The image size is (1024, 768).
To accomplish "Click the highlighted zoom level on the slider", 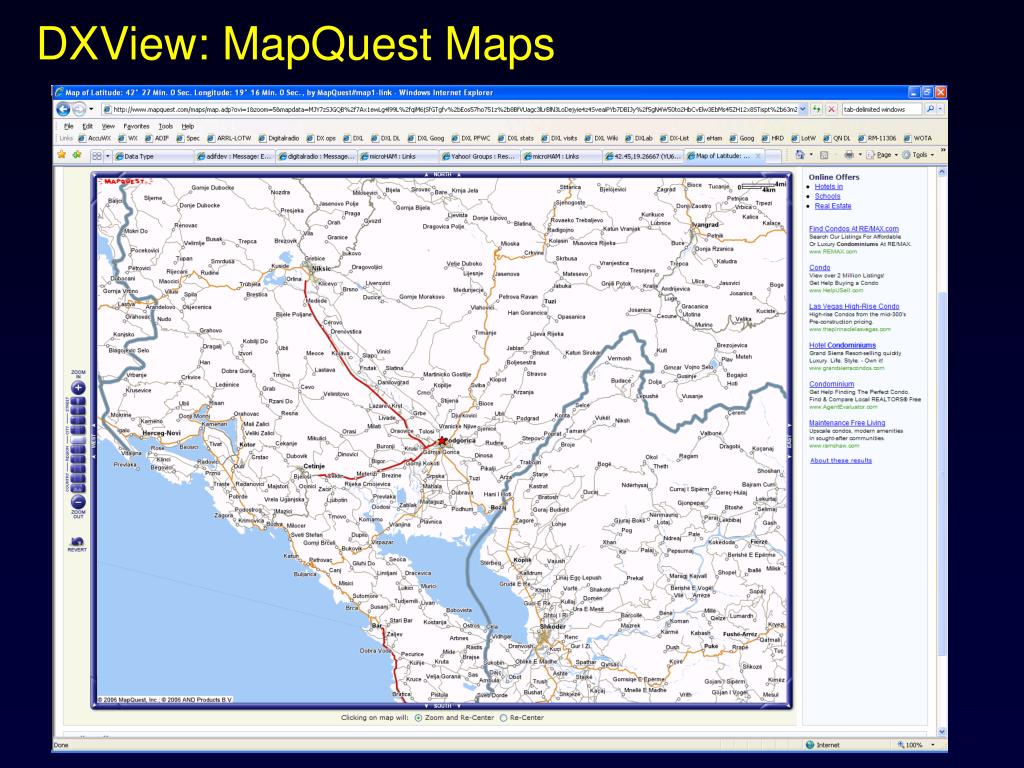I will (78, 441).
